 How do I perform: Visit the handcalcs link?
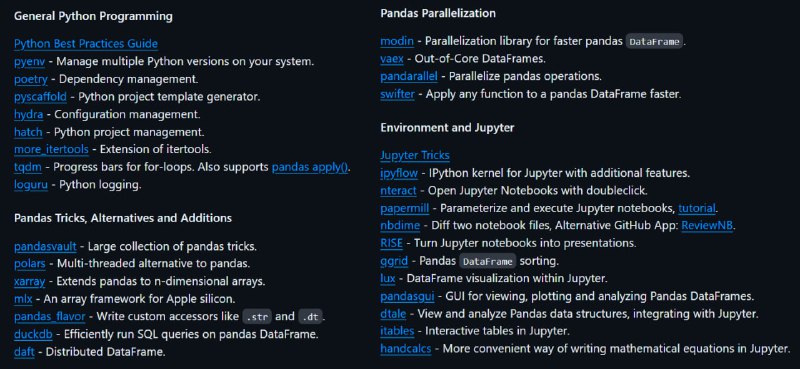click(406, 349)
